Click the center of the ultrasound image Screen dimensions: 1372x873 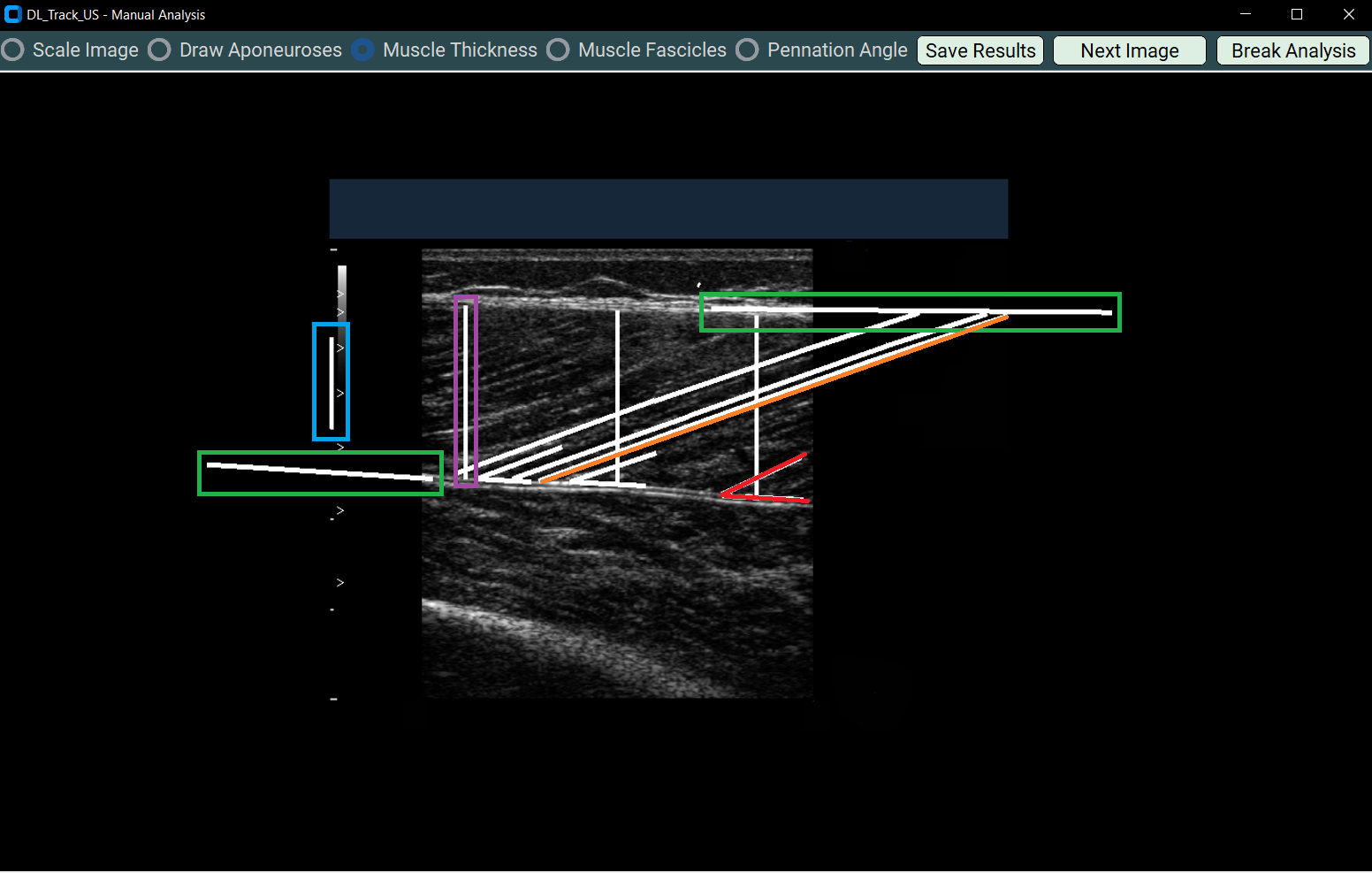(x=617, y=473)
